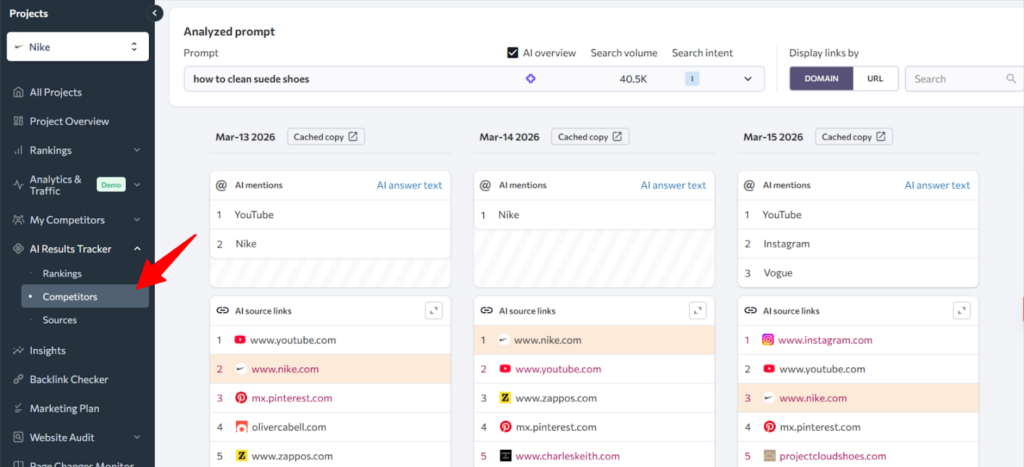Uncheck the AI overview checkbox
The width and height of the screenshot is (1024, 467).
pos(513,53)
